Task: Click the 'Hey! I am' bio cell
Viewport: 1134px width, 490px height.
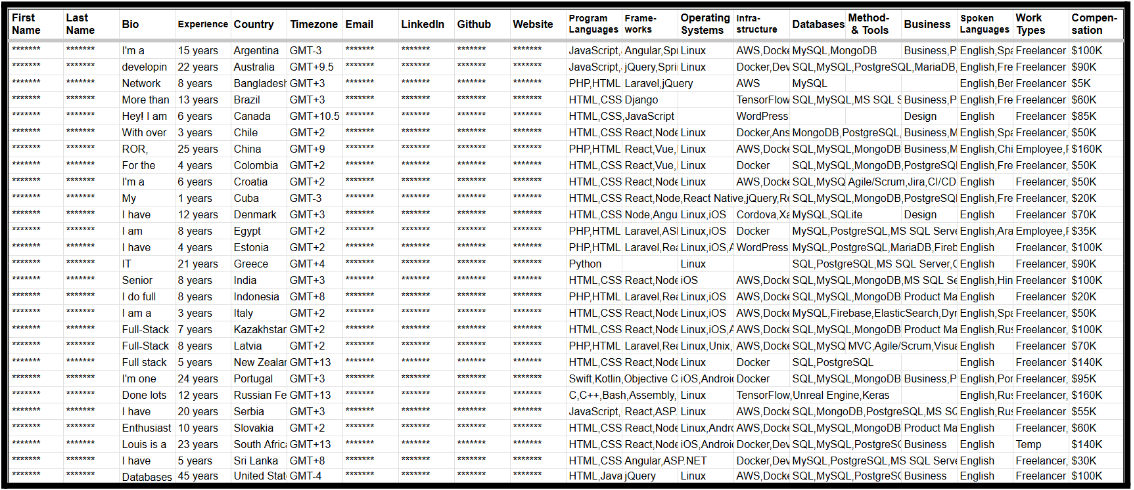Action: tap(145, 116)
